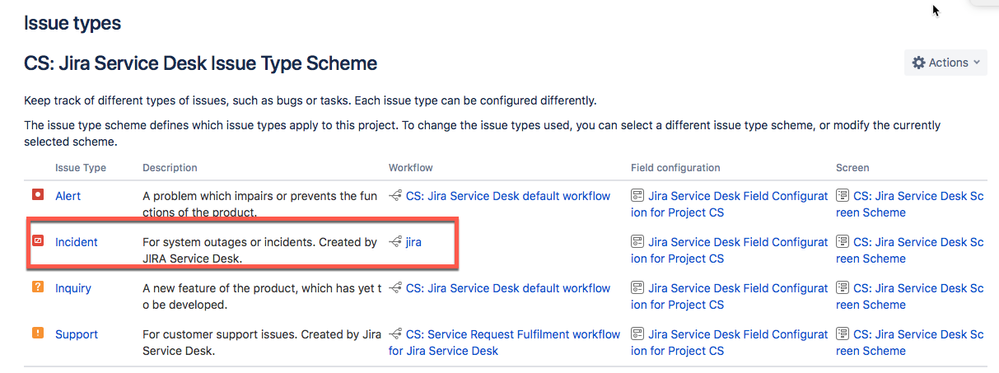Open Field Configuration link in Support row
The width and height of the screenshot is (999, 373).
[730, 342]
